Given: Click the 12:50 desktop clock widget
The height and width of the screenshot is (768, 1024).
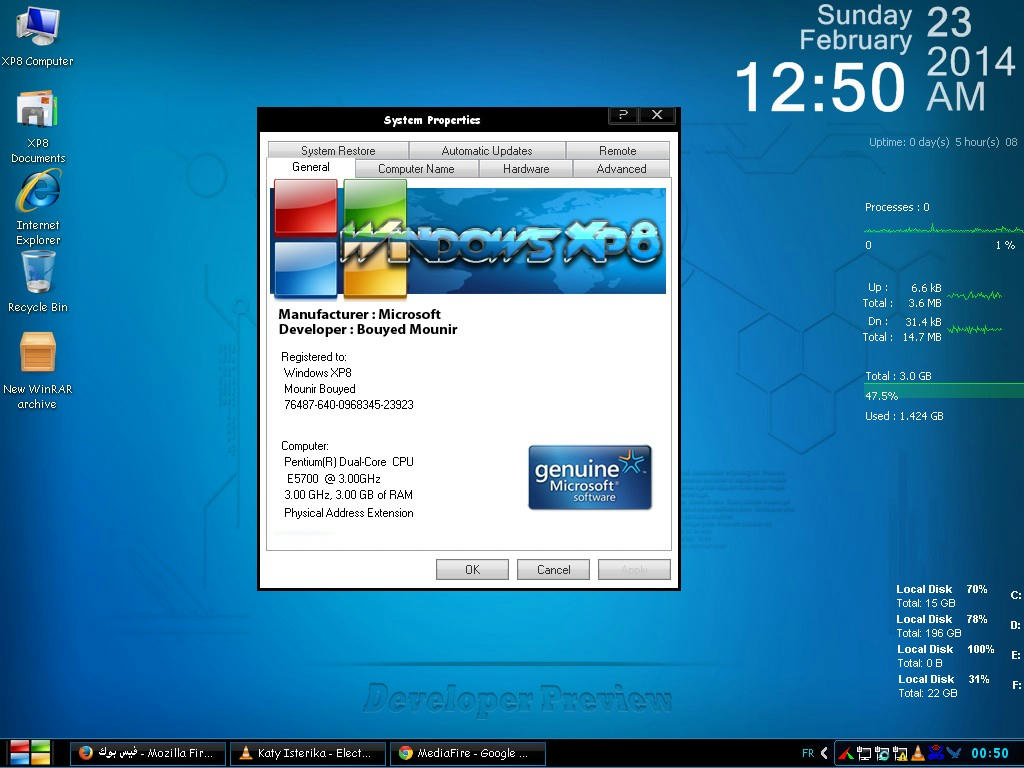Looking at the screenshot, I should tap(820, 86).
